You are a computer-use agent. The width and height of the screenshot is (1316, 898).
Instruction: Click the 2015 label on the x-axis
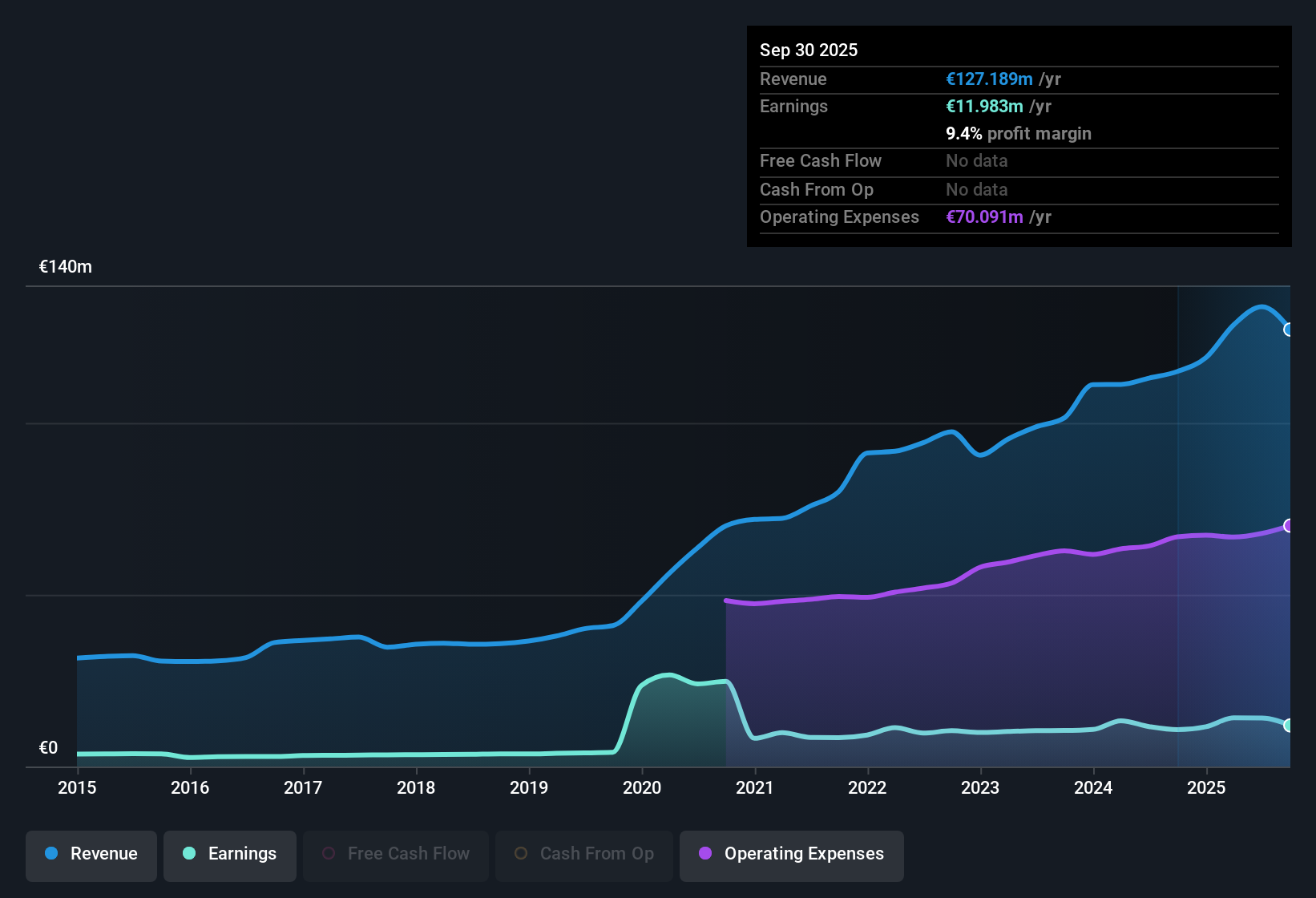77,788
